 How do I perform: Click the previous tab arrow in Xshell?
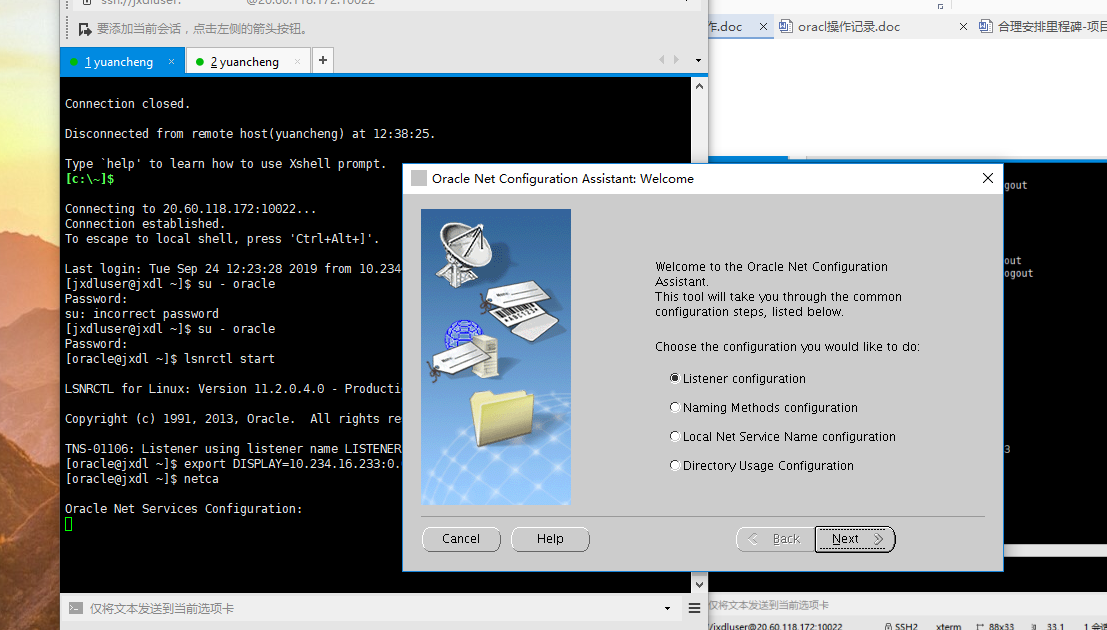point(662,60)
